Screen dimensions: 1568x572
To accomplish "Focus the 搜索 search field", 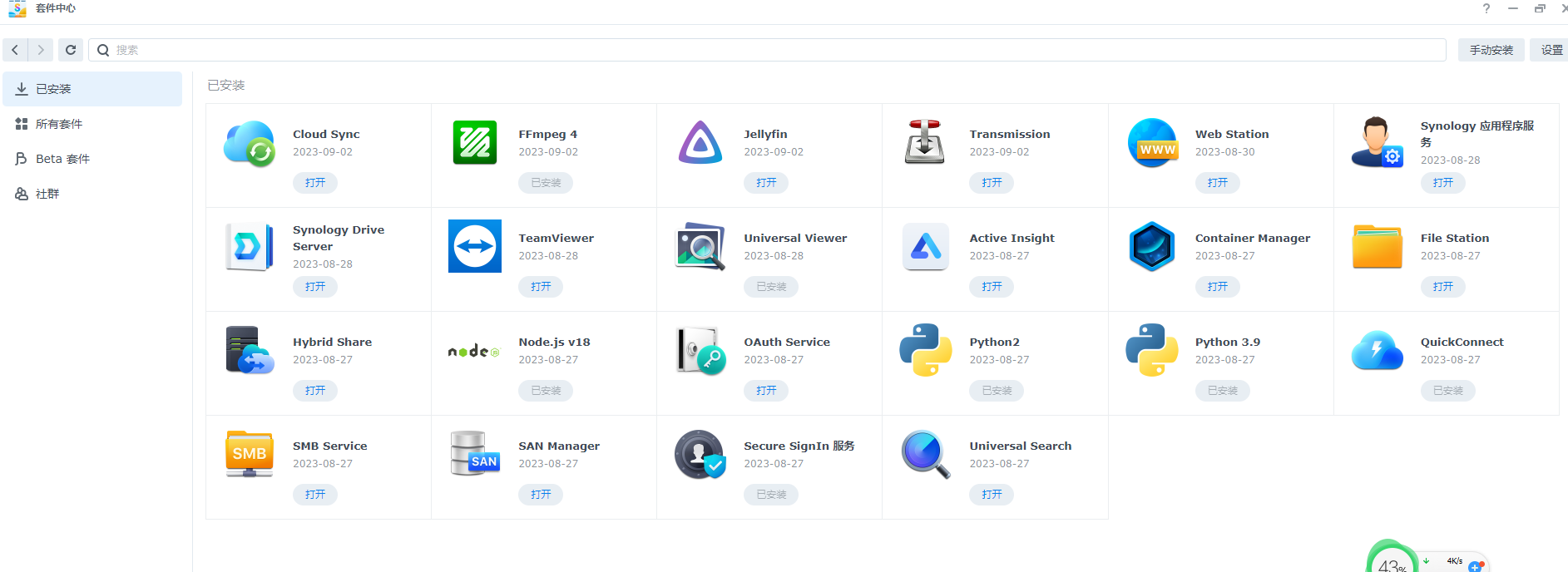I will [774, 50].
